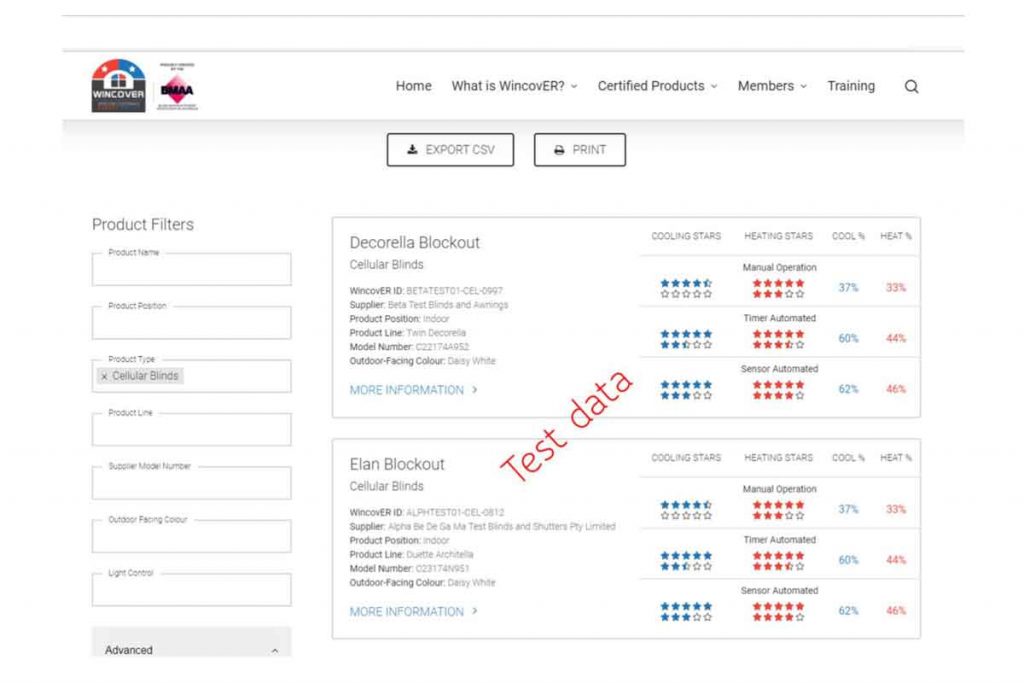Open MORE INFORMATION for Elan Blockout
Screen dimensions: 1024x683
[413, 611]
